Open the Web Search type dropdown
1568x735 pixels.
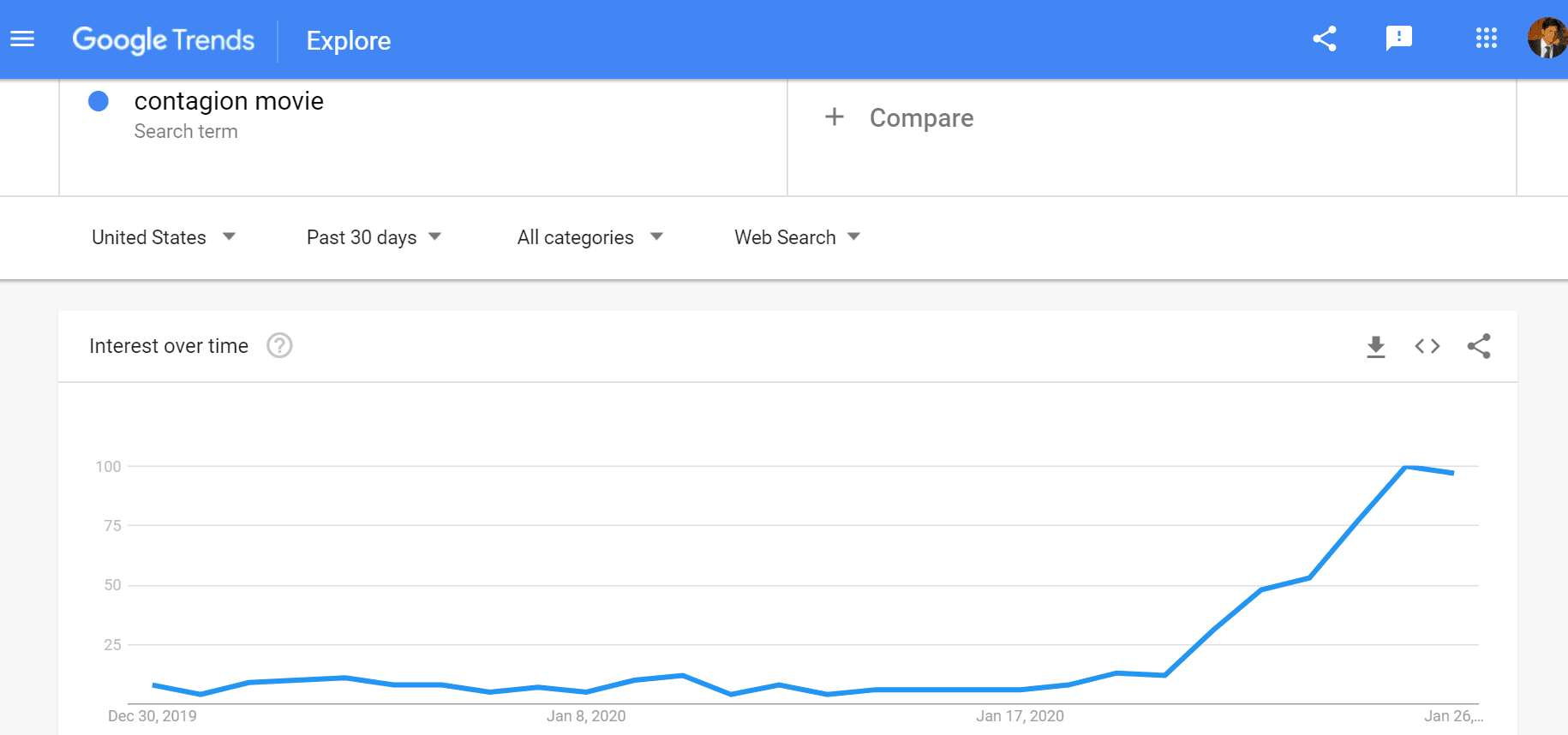(797, 237)
